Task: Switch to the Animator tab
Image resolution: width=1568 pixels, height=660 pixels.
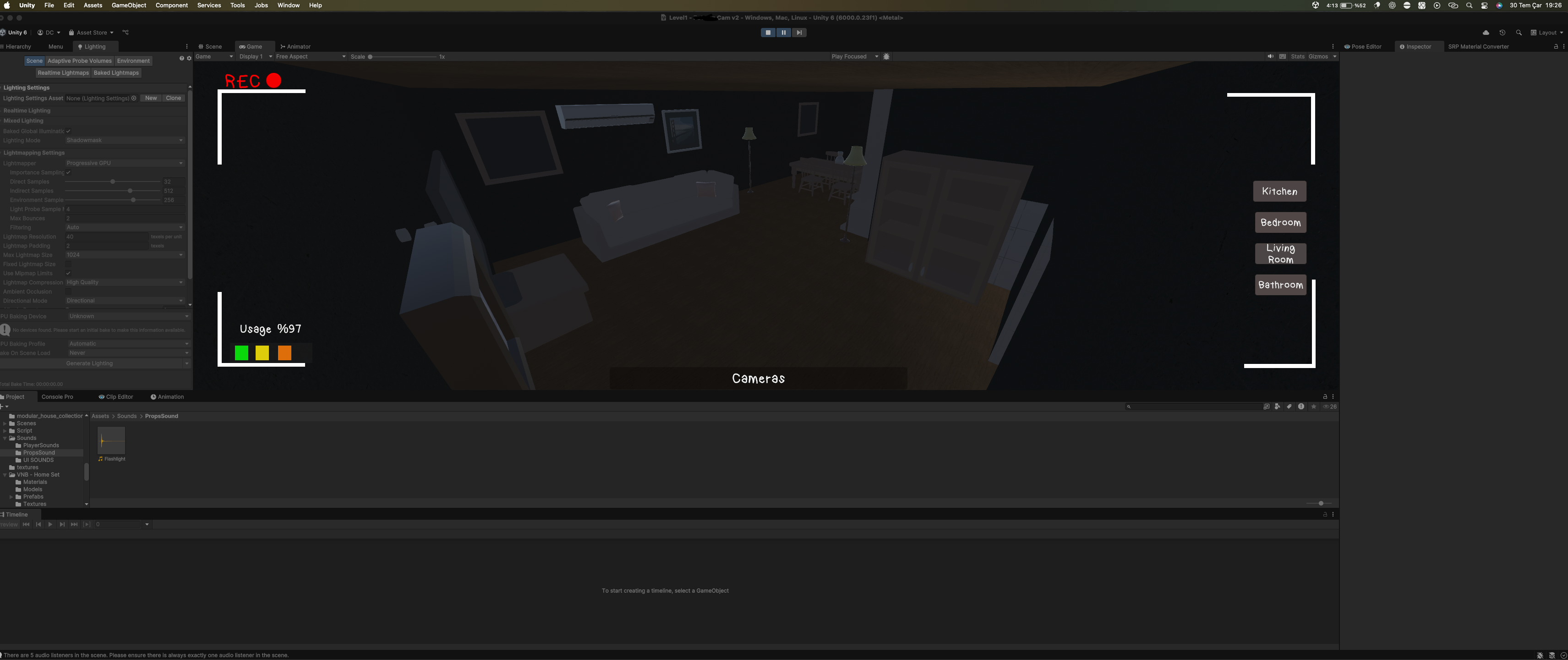Action: 296,47
